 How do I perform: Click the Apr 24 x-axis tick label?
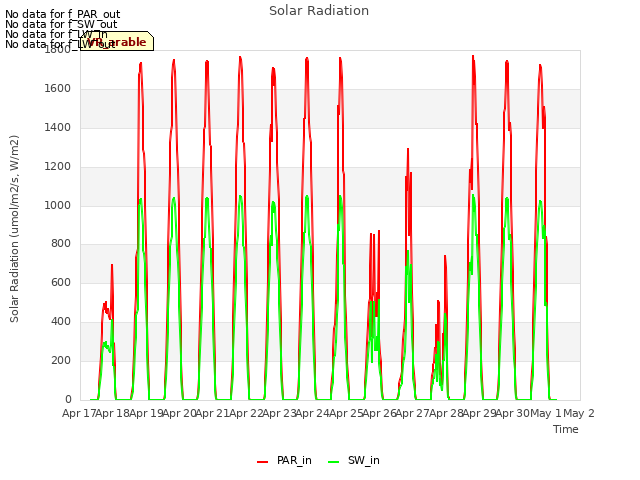(x=312, y=413)
